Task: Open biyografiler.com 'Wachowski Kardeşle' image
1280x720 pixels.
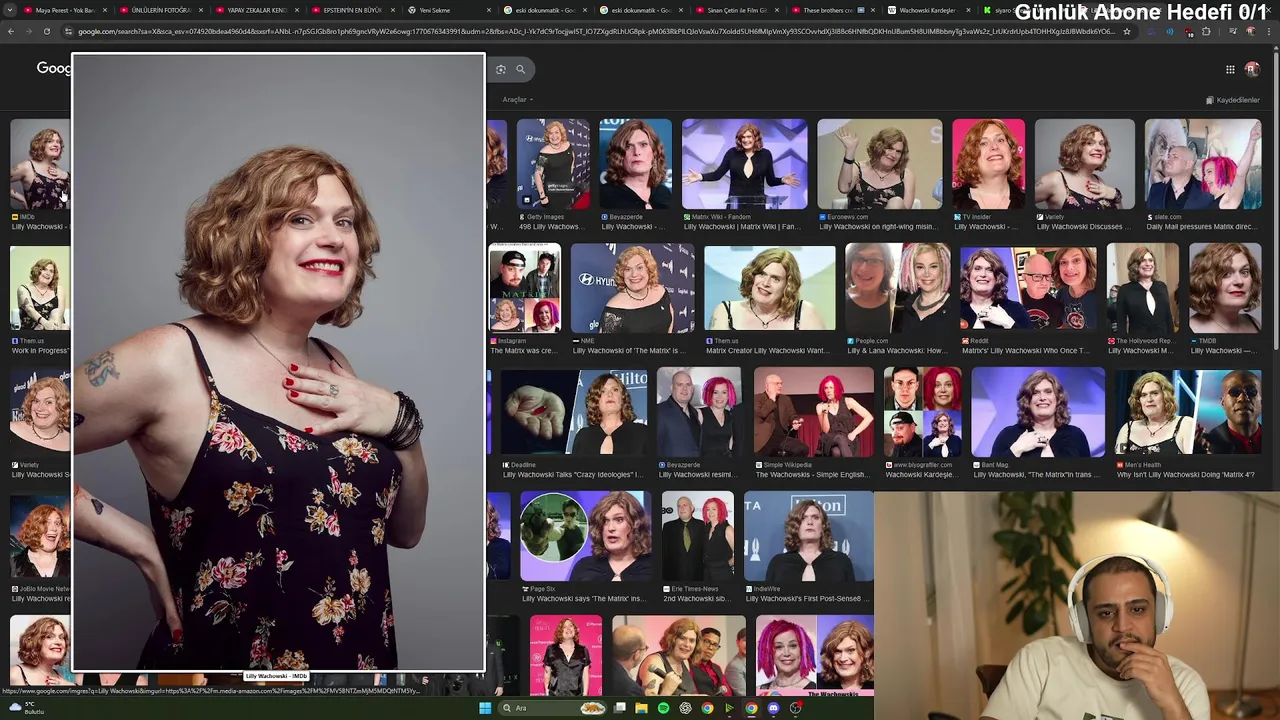Action: (923, 412)
